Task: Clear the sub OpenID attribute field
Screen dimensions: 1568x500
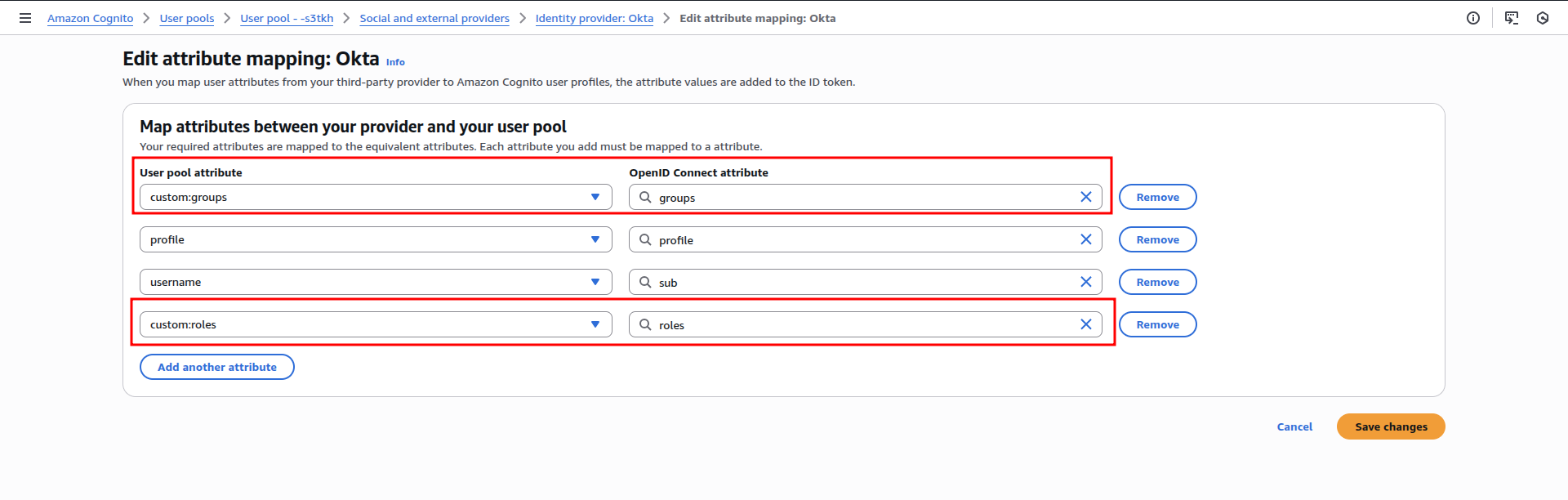Action: coord(1086,282)
